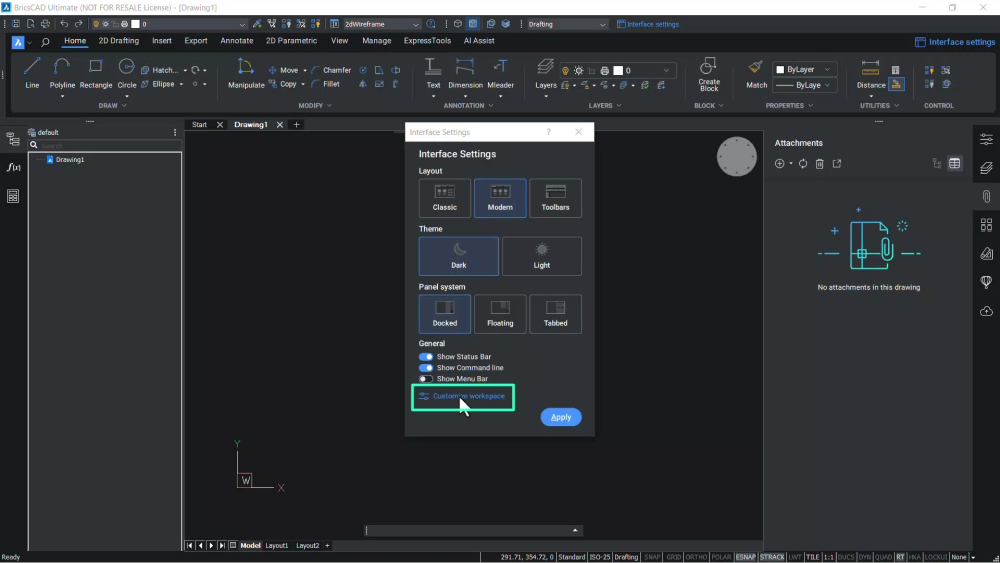The image size is (1000, 563).
Task: Expand the ANNOTATION panel
Action: (468, 105)
